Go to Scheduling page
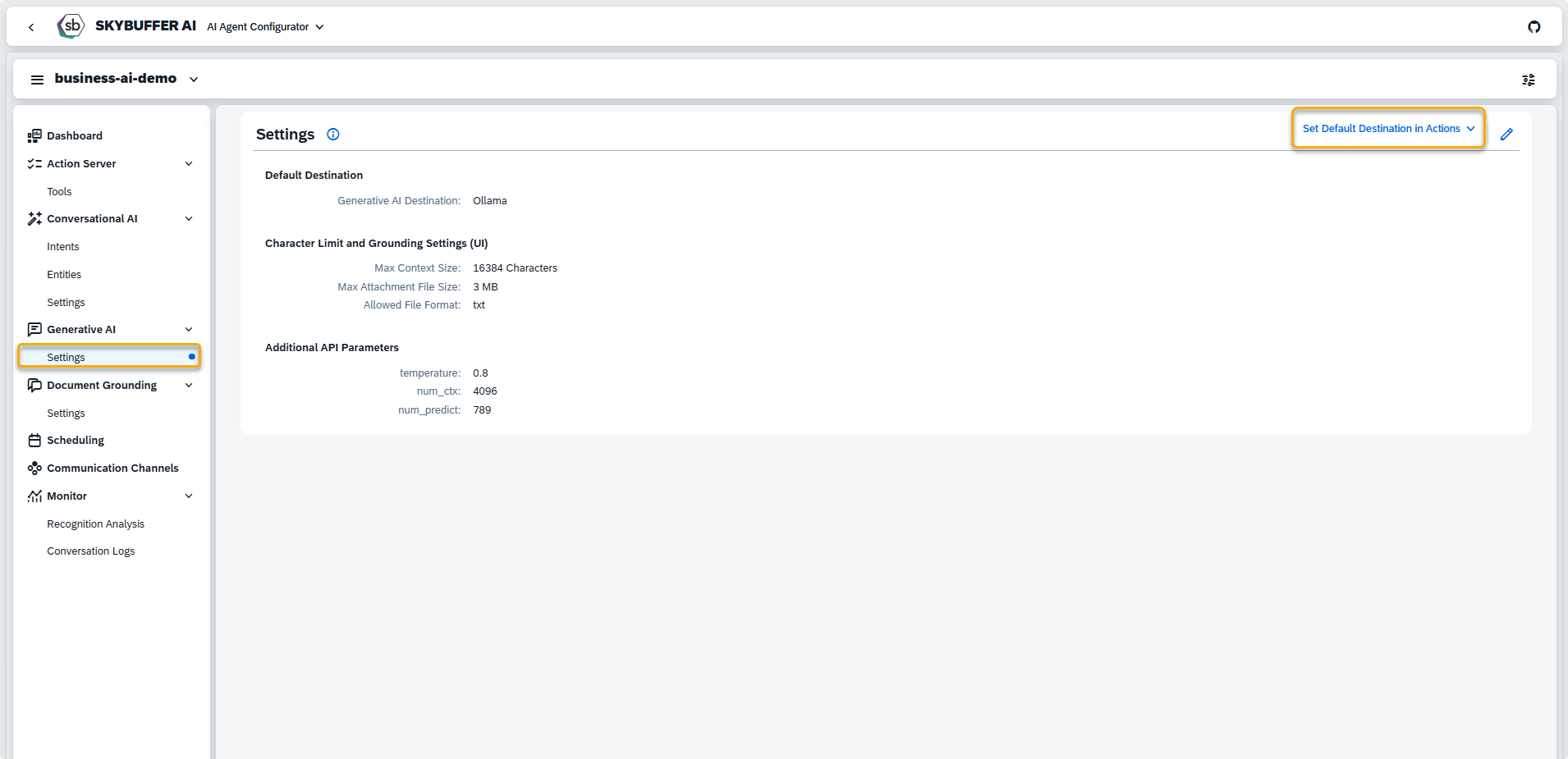Viewport: 1568px width, 759px height. [76, 441]
